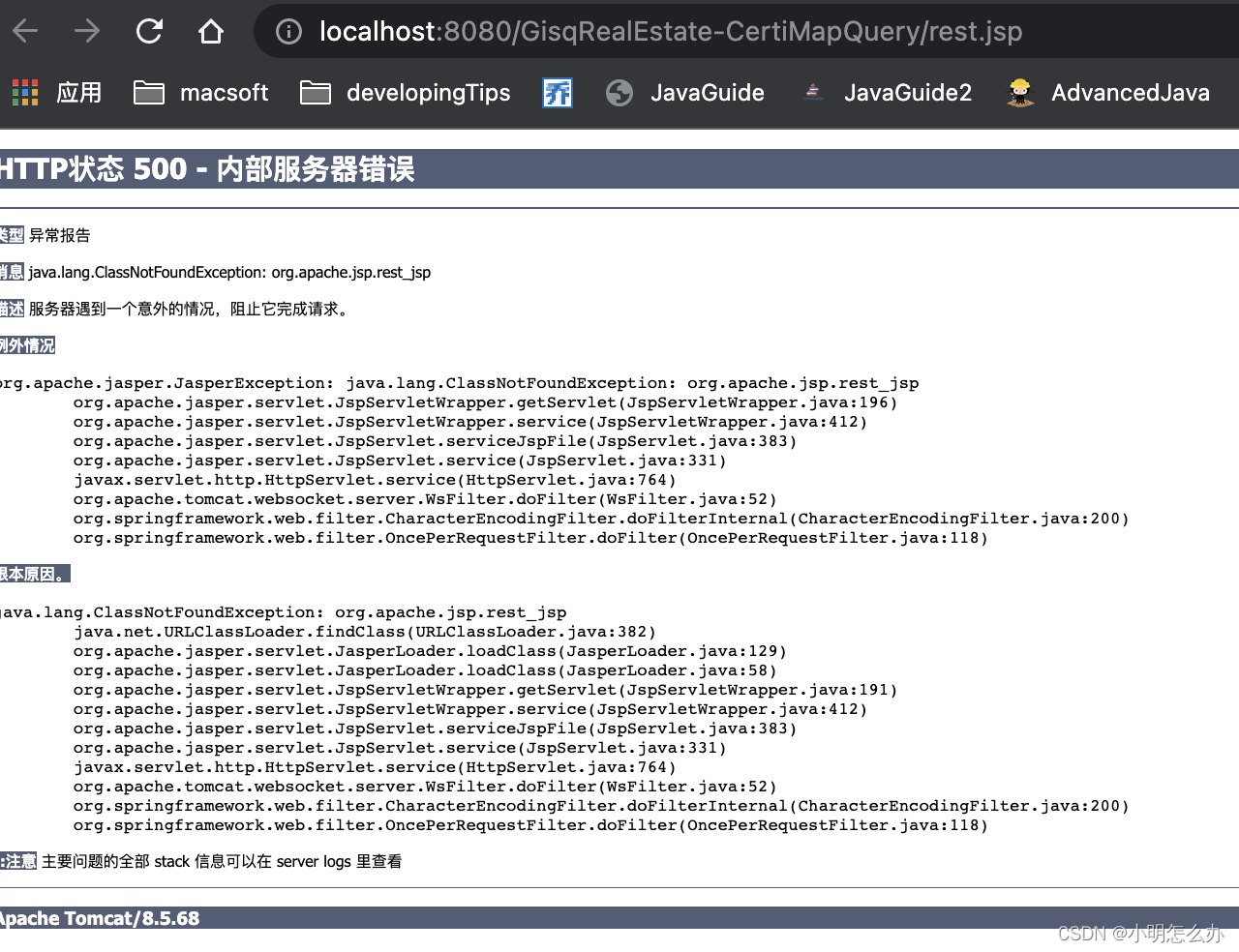Viewport: 1239px width, 952px height.
Task: Open the JavaGuide2 bookmark
Action: pyautogui.click(x=908, y=92)
